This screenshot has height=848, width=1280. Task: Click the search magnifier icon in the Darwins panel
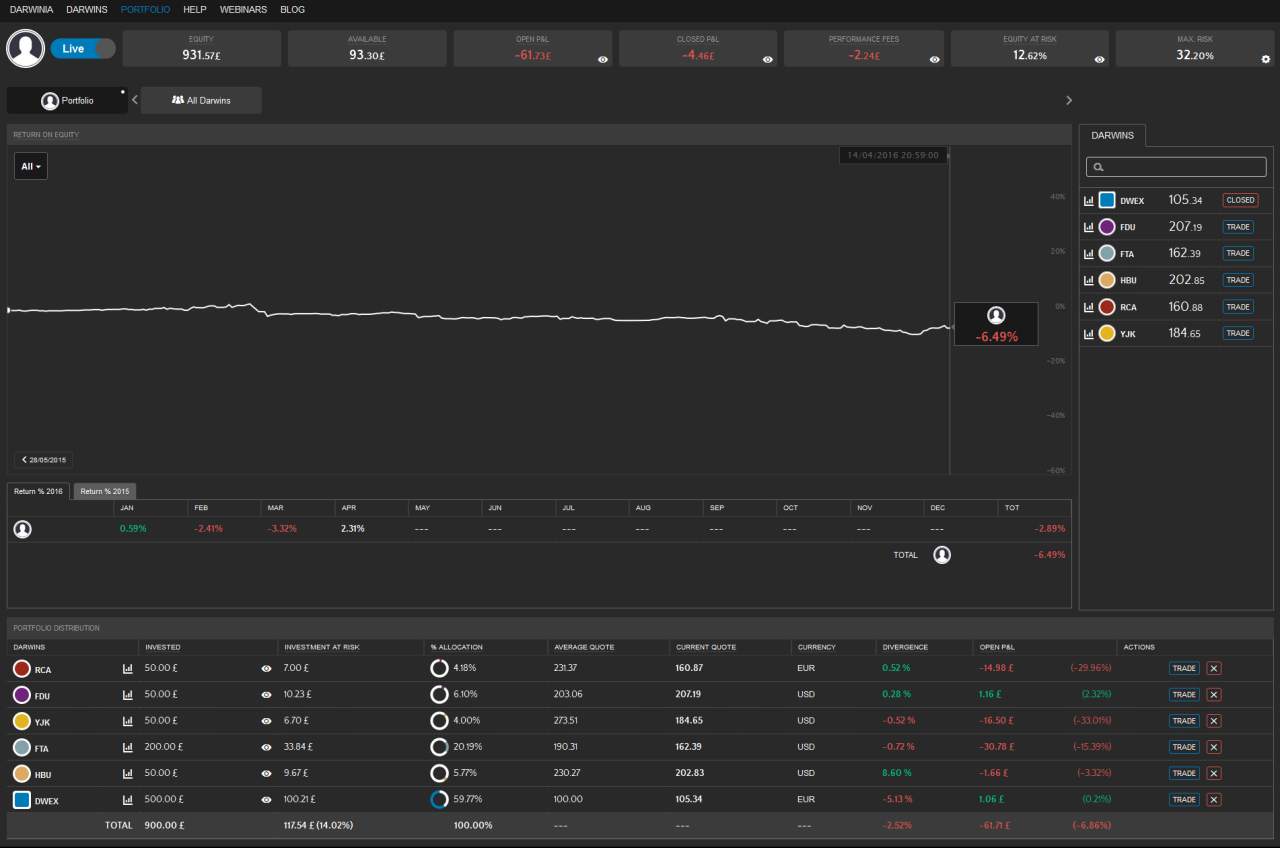[1098, 168]
